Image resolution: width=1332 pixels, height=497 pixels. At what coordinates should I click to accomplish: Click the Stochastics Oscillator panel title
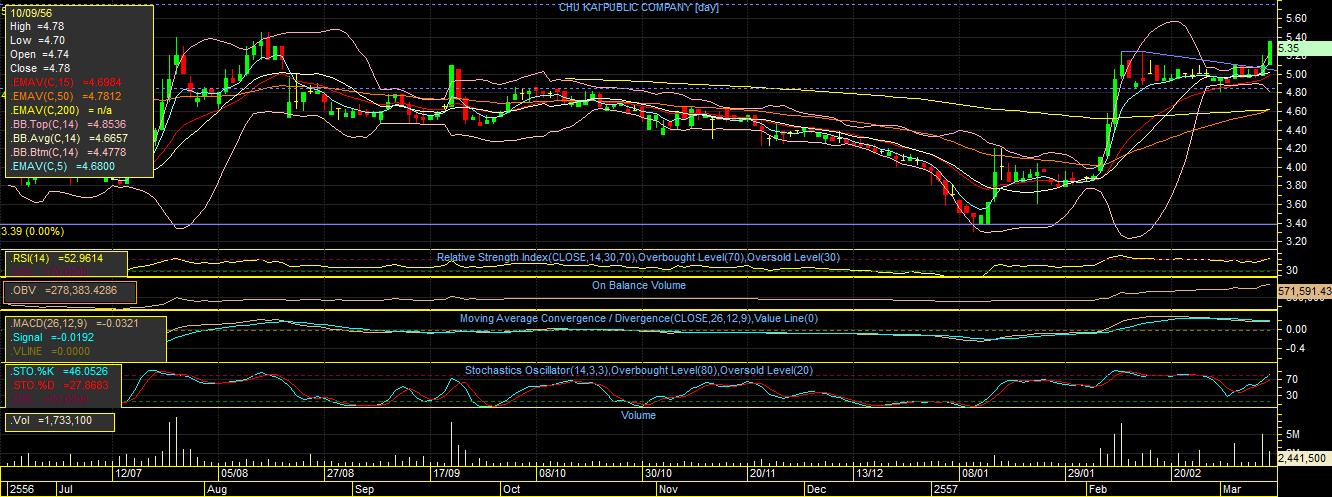pyautogui.click(x=638, y=371)
